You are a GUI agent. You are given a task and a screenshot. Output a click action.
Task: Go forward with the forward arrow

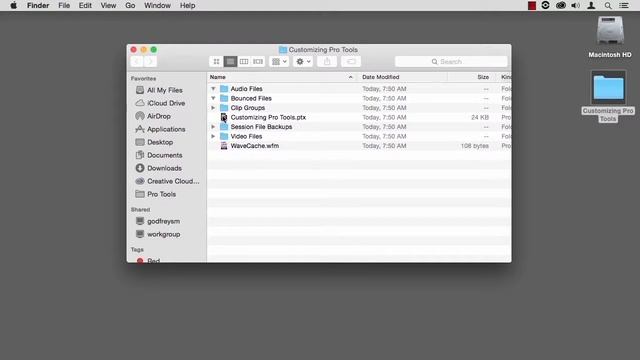150,62
